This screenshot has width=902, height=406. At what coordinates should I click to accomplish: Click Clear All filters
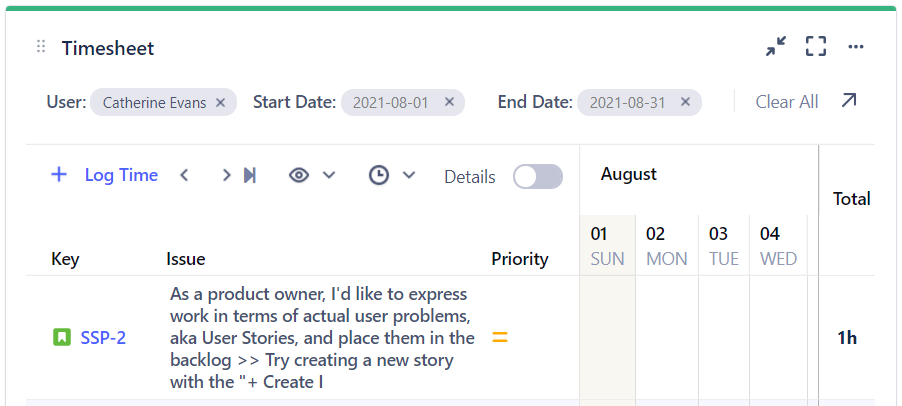[x=787, y=102]
